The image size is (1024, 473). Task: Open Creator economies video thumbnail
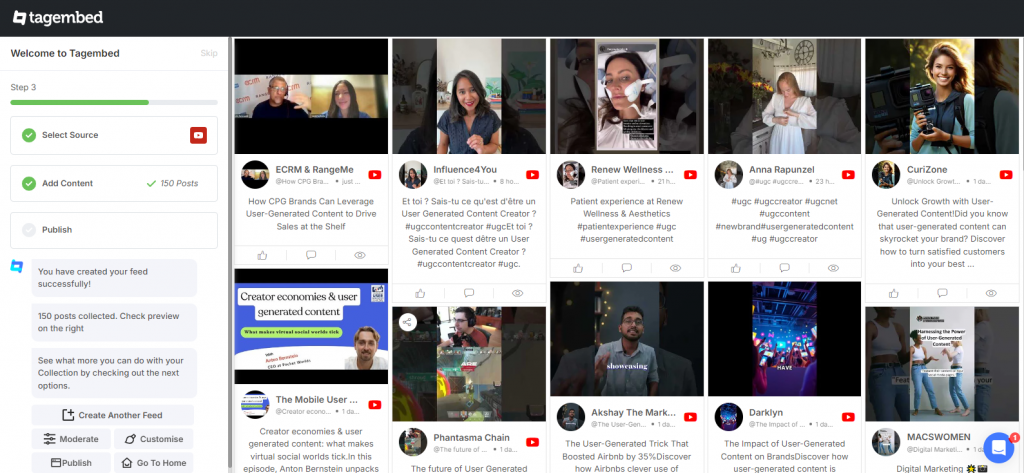click(x=311, y=326)
